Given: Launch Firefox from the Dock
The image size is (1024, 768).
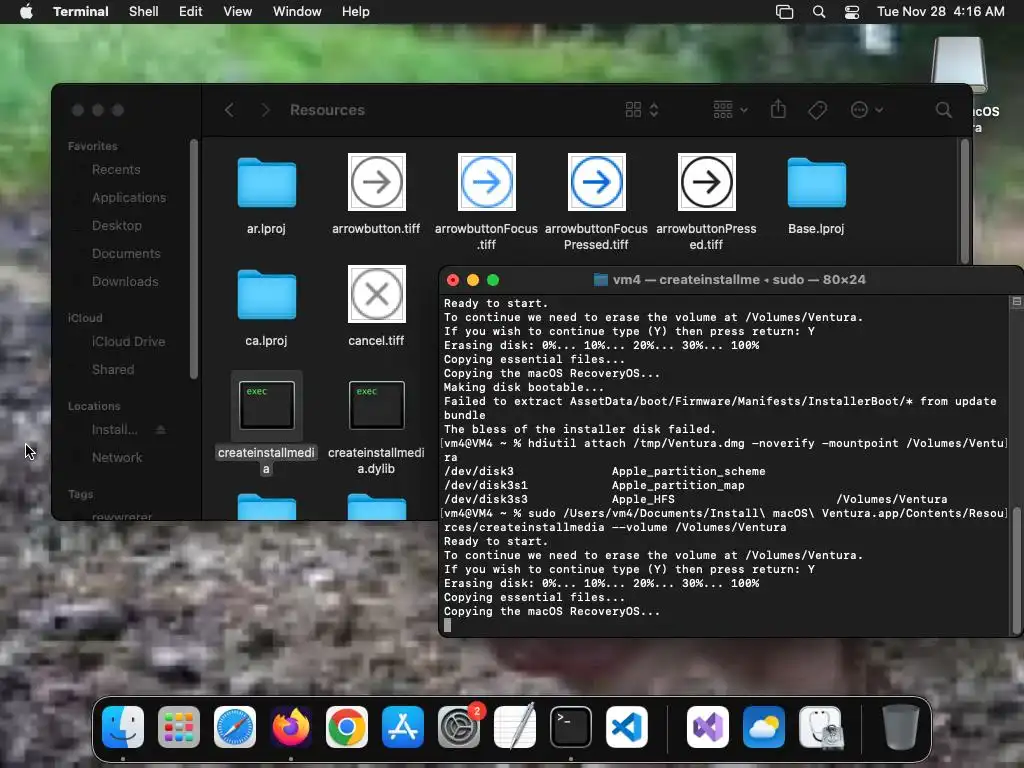Looking at the screenshot, I should click(291, 727).
